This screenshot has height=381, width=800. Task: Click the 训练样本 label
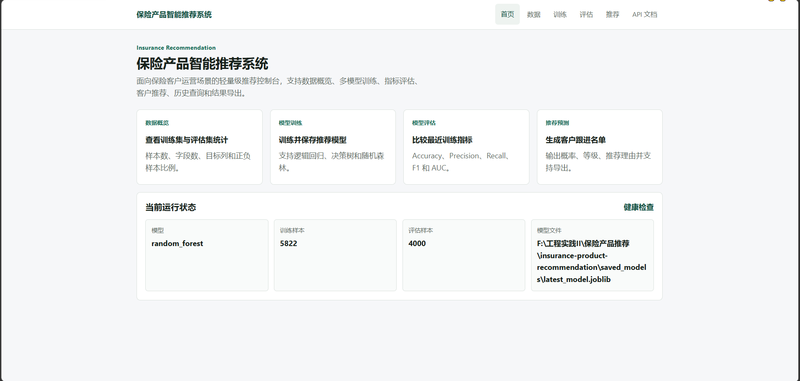[292, 231]
